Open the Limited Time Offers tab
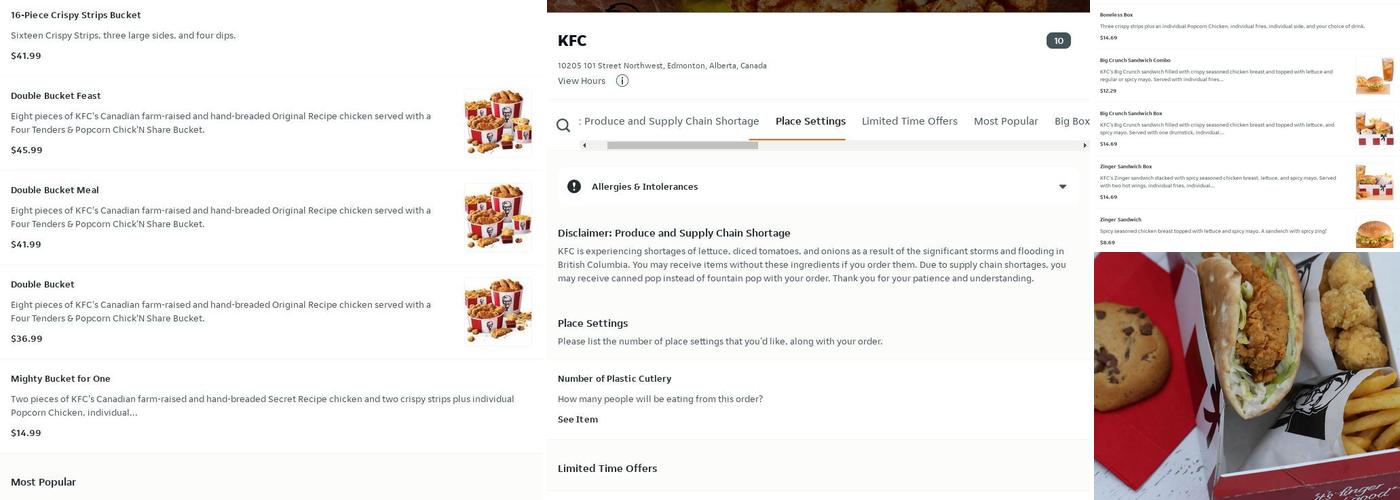 coord(909,122)
